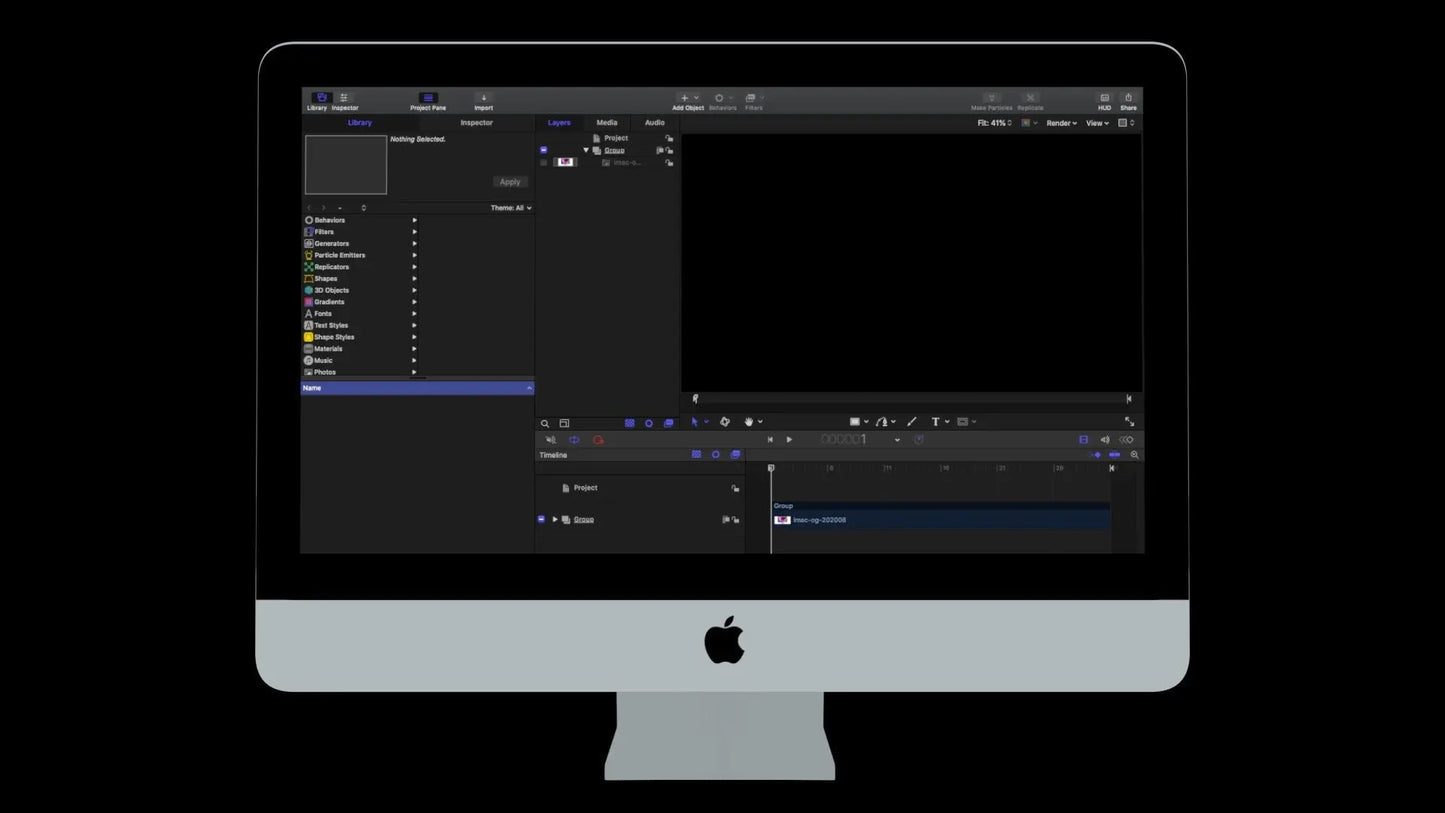Open the Theme: All dropdown
The height and width of the screenshot is (813, 1445).
click(x=511, y=208)
